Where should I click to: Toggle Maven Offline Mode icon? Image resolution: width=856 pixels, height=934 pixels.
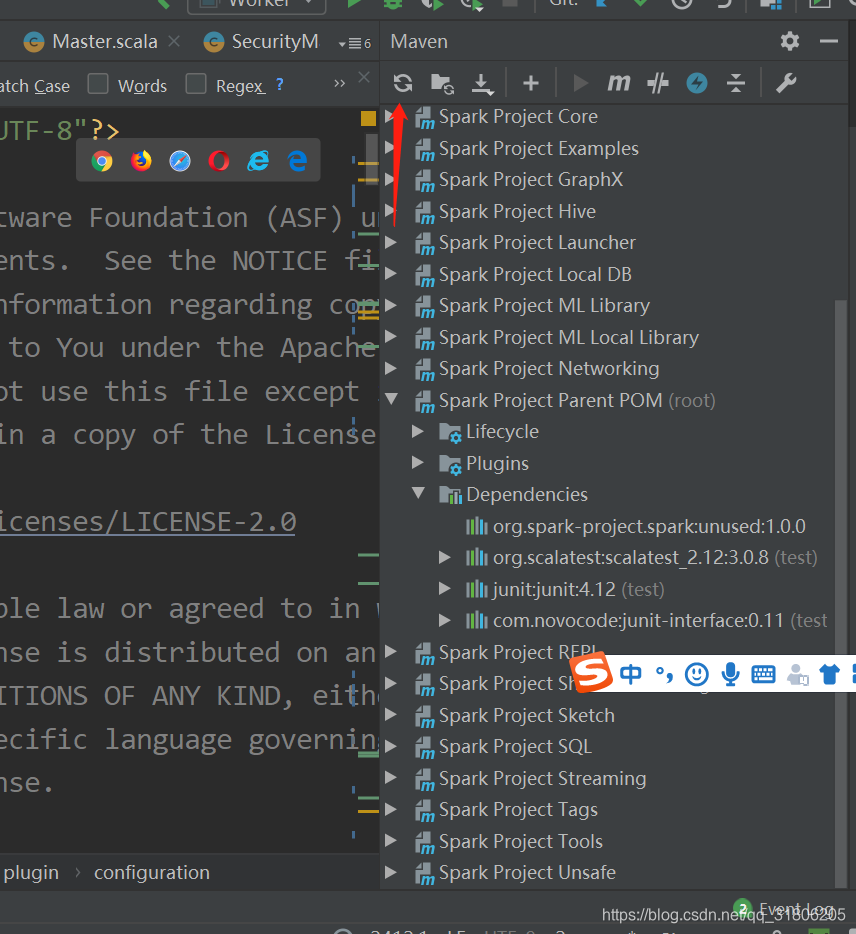tap(658, 83)
